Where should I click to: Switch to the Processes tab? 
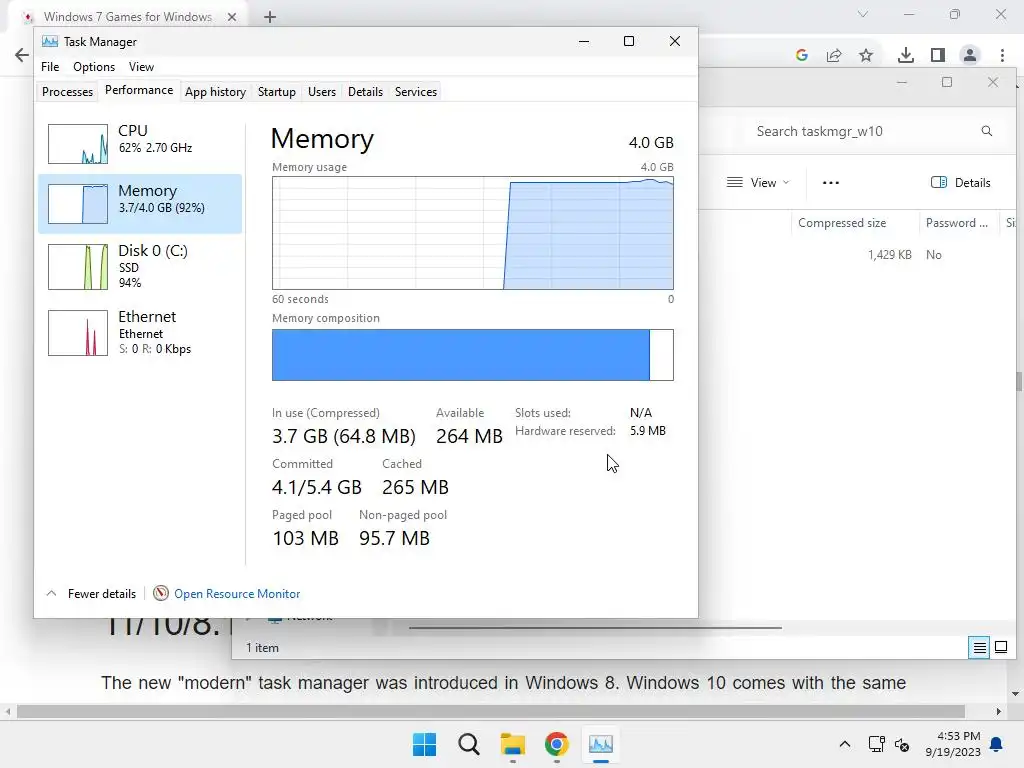point(67,91)
